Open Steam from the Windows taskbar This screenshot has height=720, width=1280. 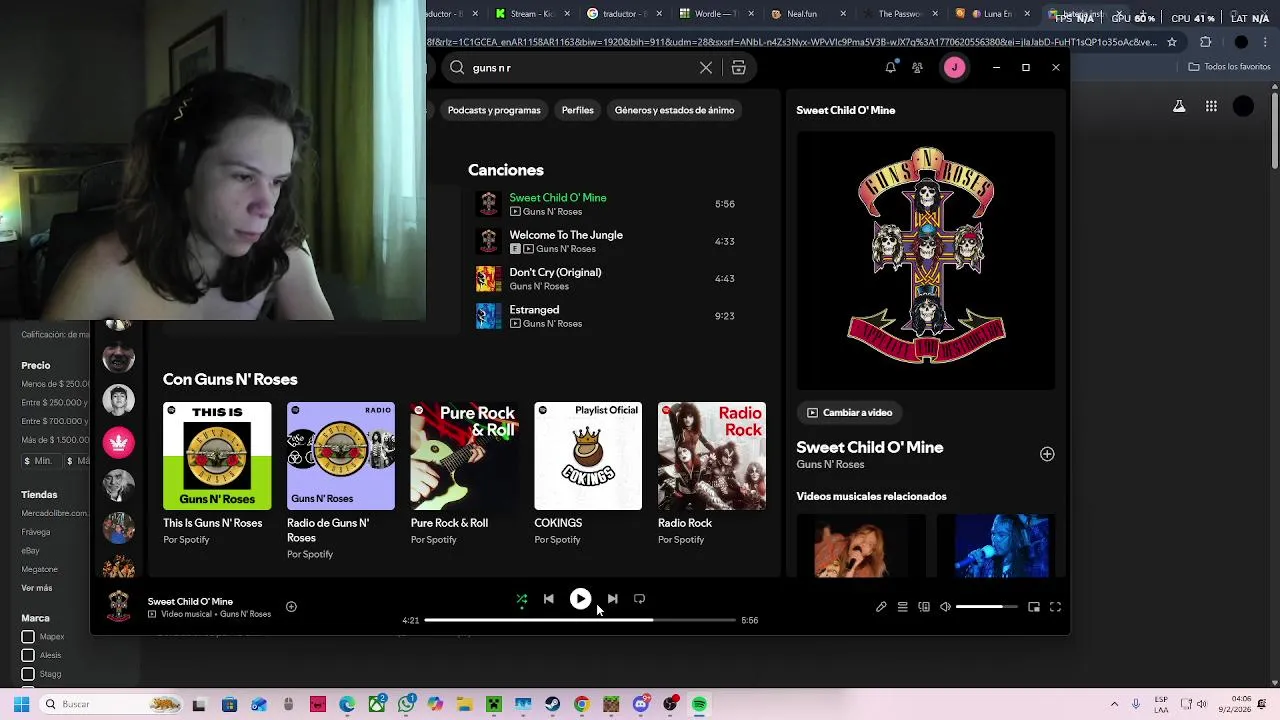pyautogui.click(x=552, y=704)
